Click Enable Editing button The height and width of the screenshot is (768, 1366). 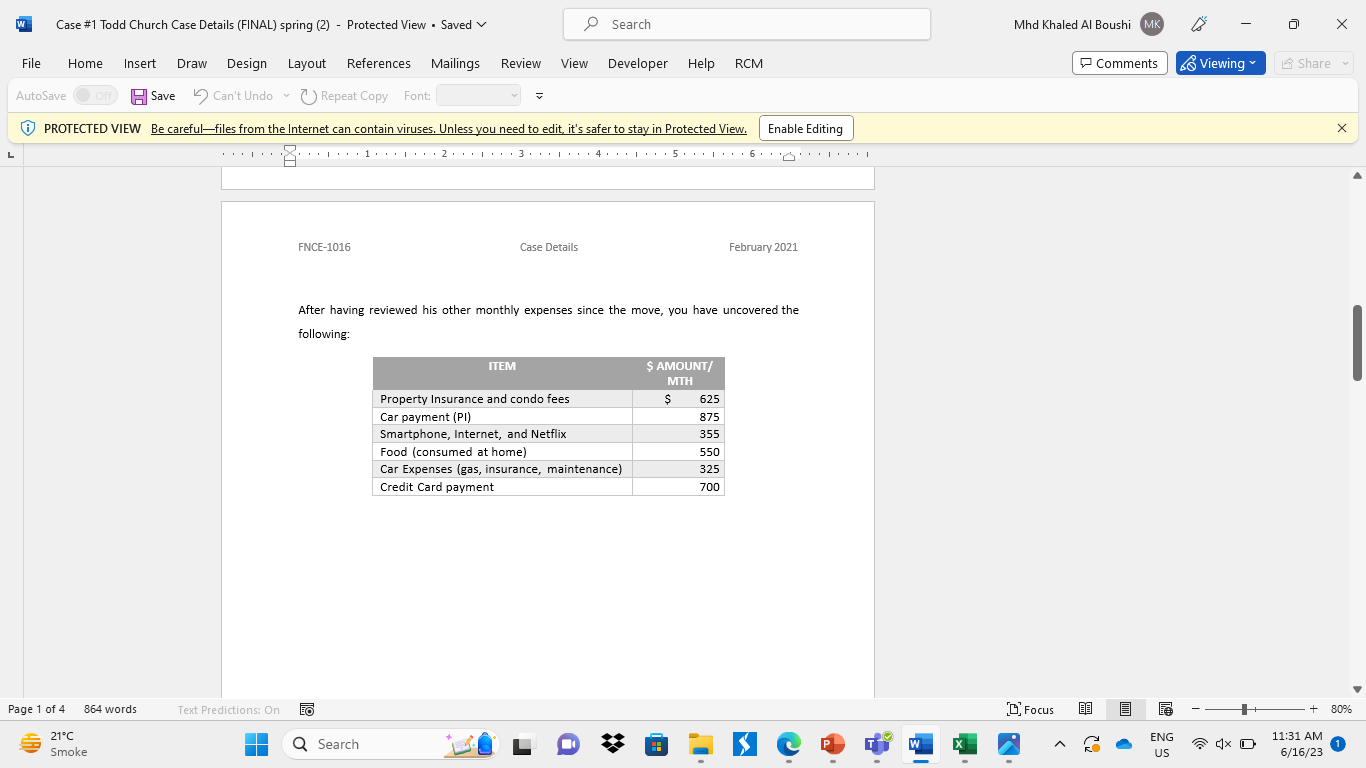806,128
